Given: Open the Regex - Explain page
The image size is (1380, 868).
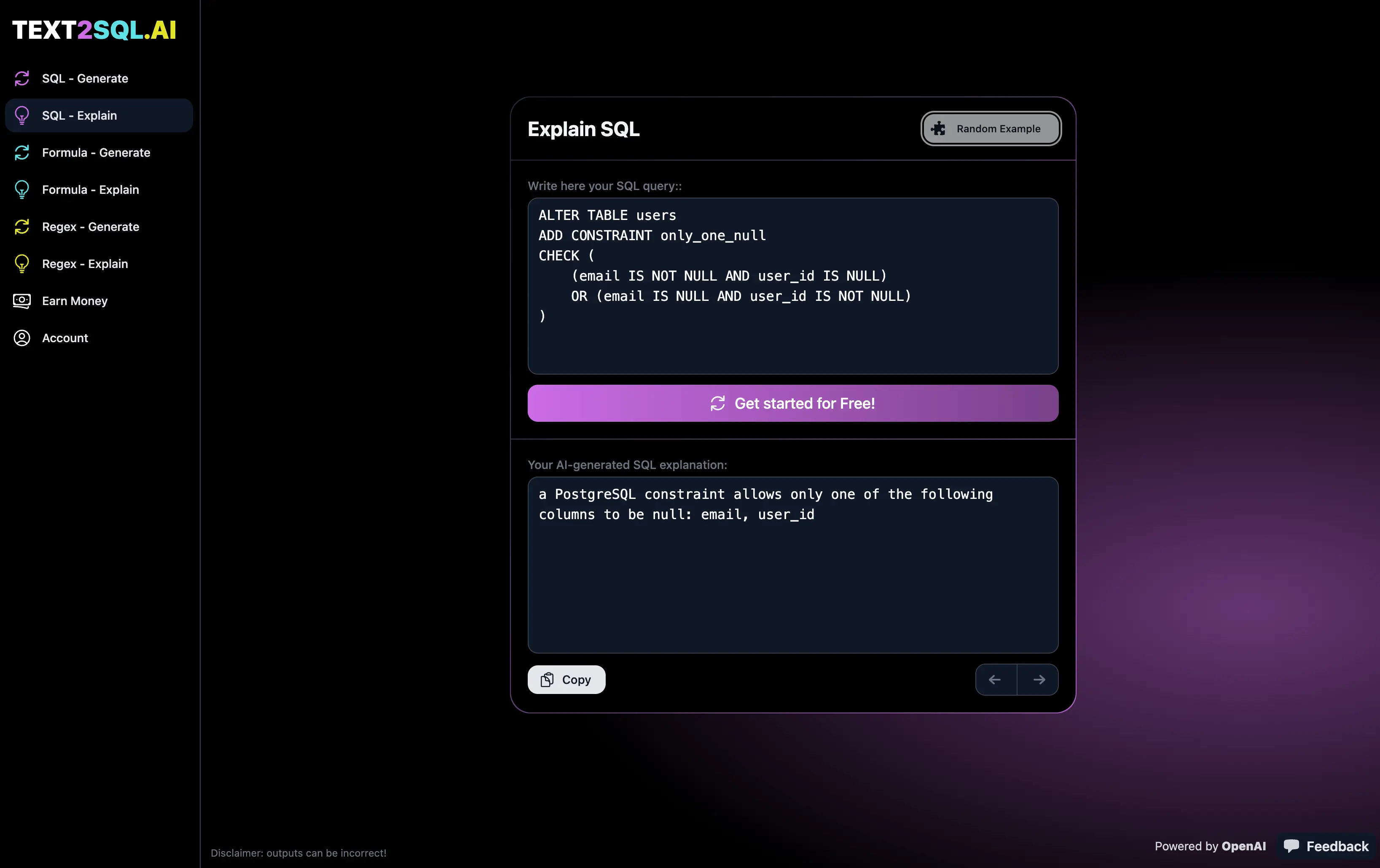Looking at the screenshot, I should click(x=85, y=263).
